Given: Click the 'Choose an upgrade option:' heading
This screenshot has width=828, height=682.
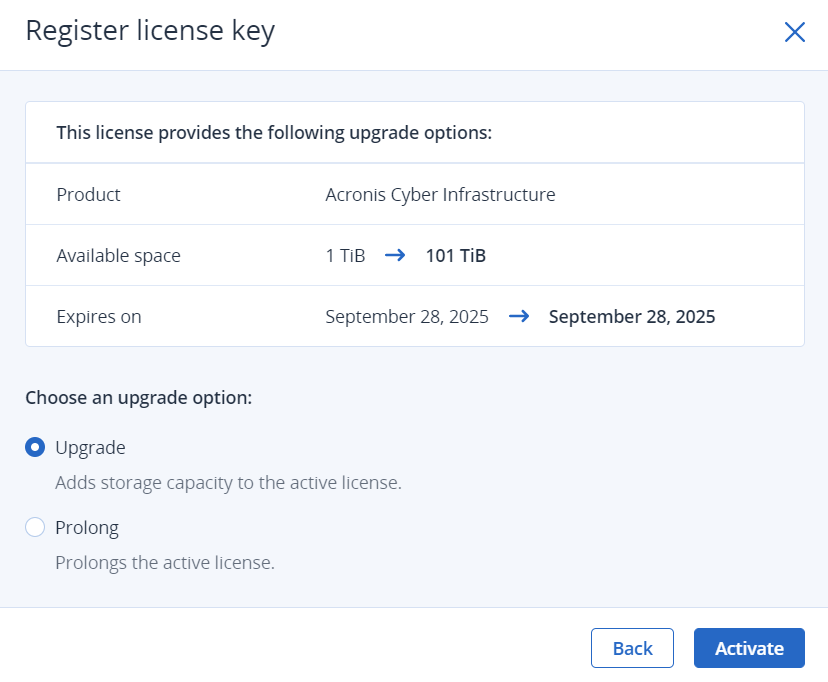Looking at the screenshot, I should 139,397.
